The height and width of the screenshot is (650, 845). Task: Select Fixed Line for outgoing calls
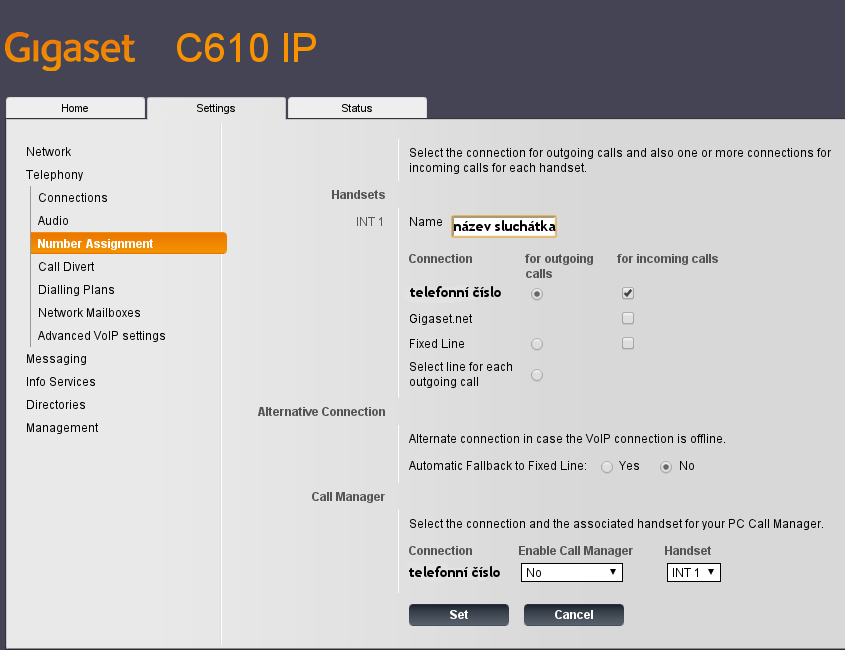tap(537, 344)
